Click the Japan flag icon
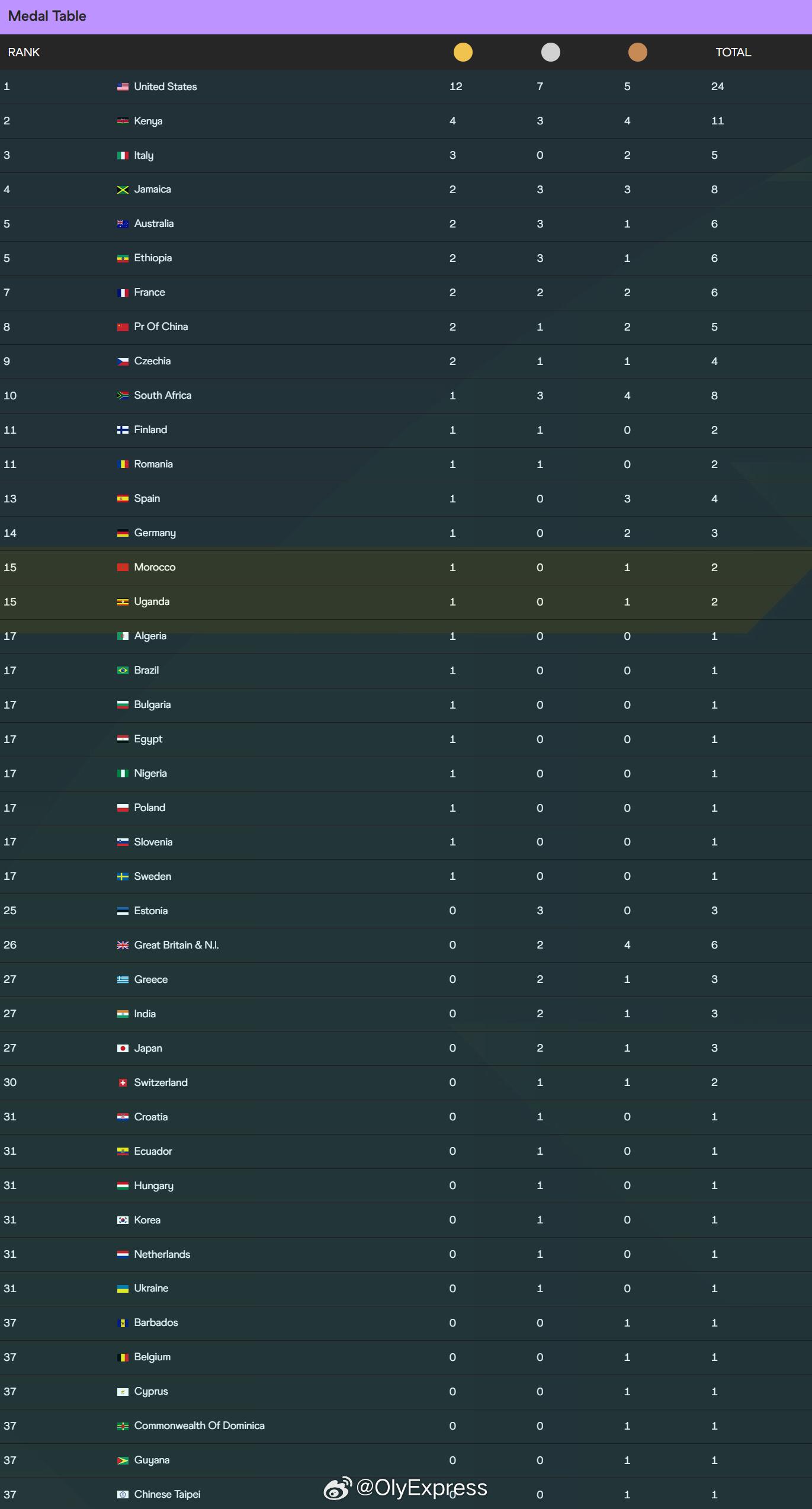The image size is (812, 1509). point(123,1048)
